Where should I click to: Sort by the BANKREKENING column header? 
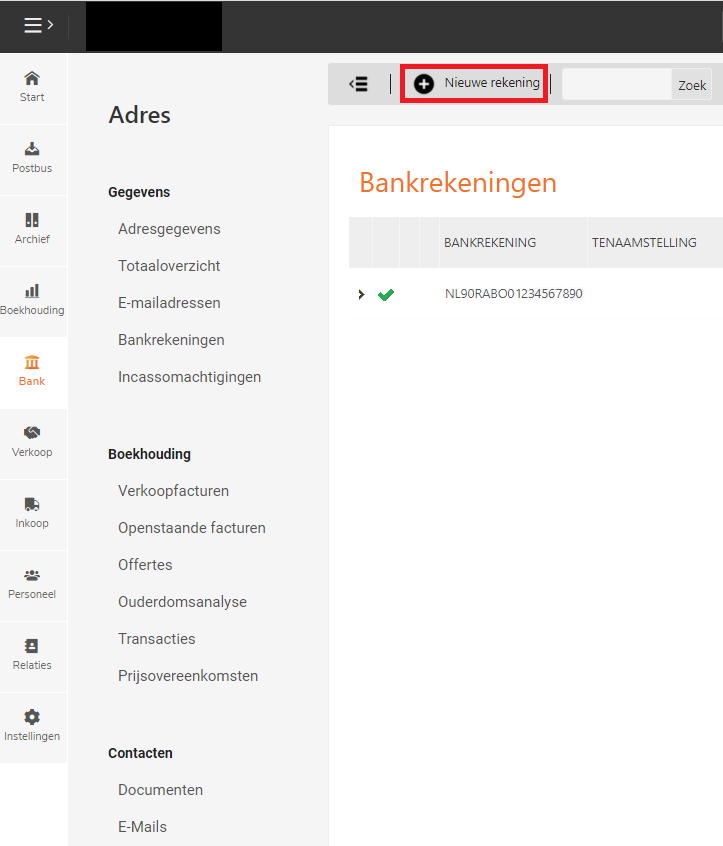490,243
